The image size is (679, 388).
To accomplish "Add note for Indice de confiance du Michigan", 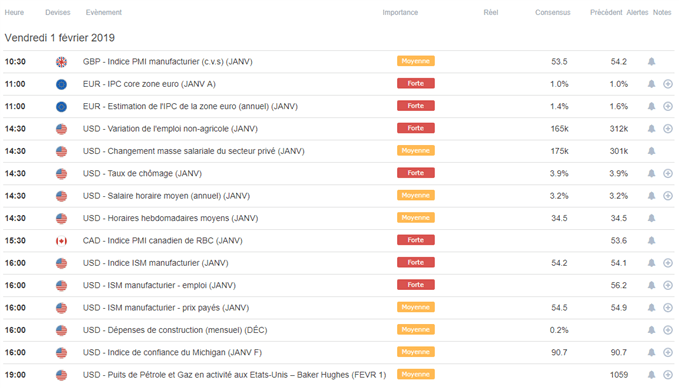I will (x=668, y=352).
